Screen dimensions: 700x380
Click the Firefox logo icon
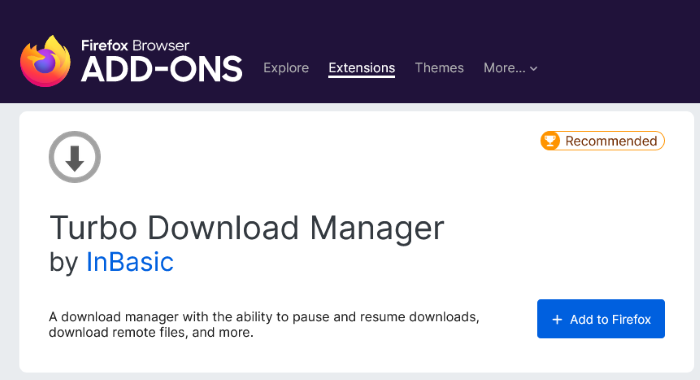[45, 61]
